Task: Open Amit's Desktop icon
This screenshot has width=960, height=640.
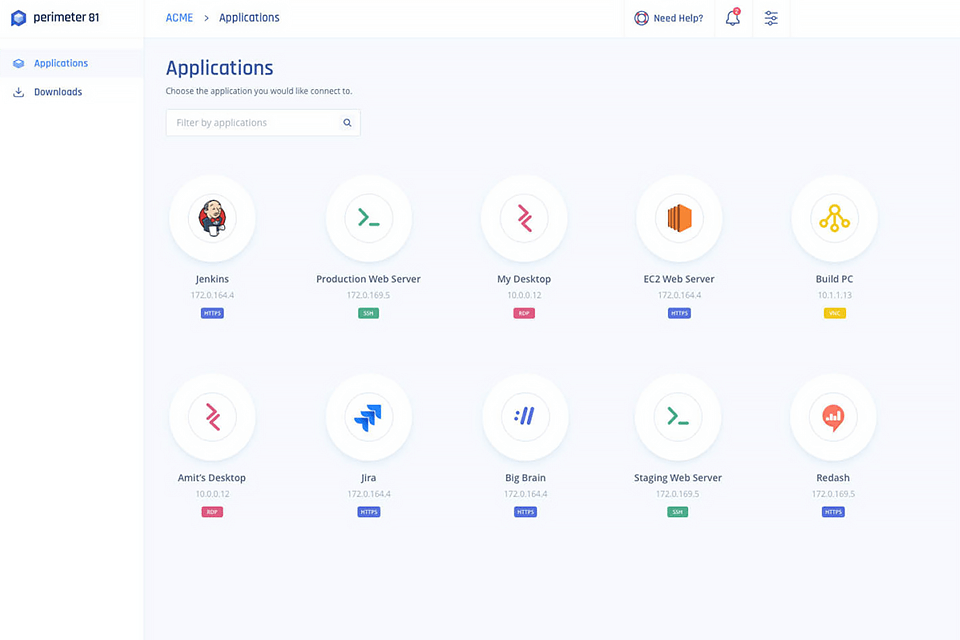Action: pos(212,417)
